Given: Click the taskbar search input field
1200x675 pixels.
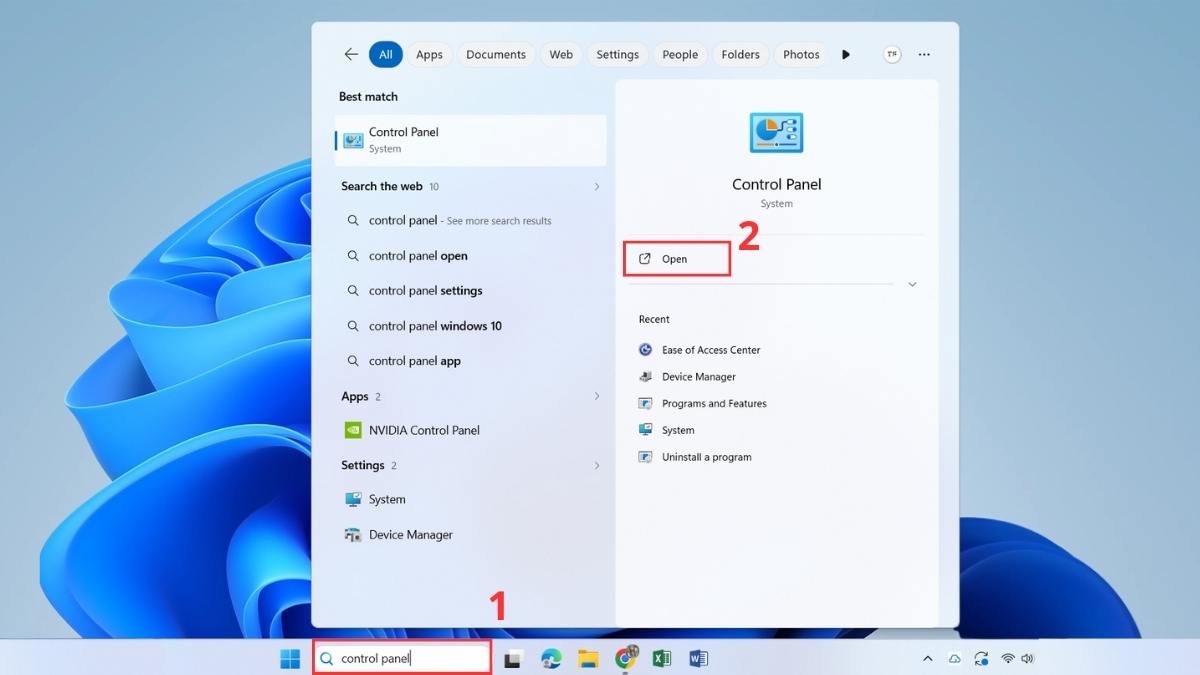Looking at the screenshot, I should coord(410,658).
